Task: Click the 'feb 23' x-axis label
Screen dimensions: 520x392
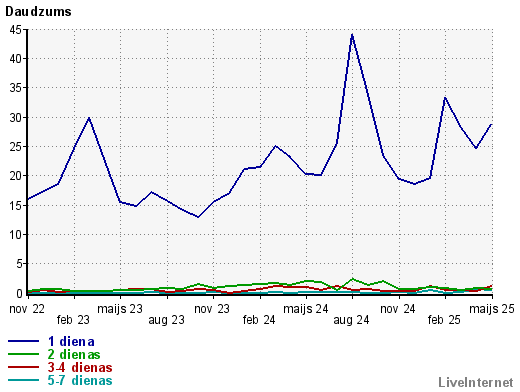Action: coord(73,320)
